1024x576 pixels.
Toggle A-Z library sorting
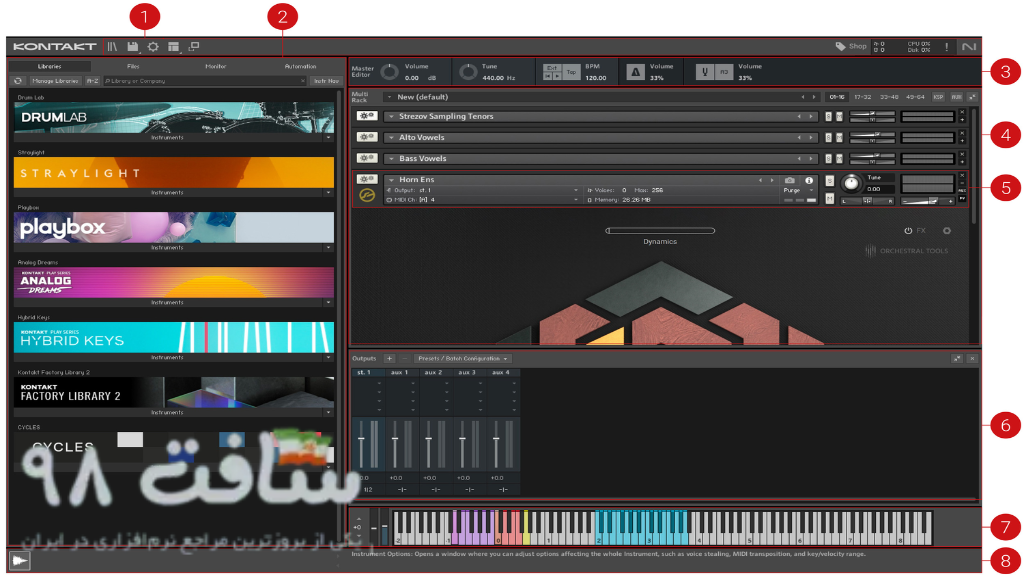pos(93,81)
